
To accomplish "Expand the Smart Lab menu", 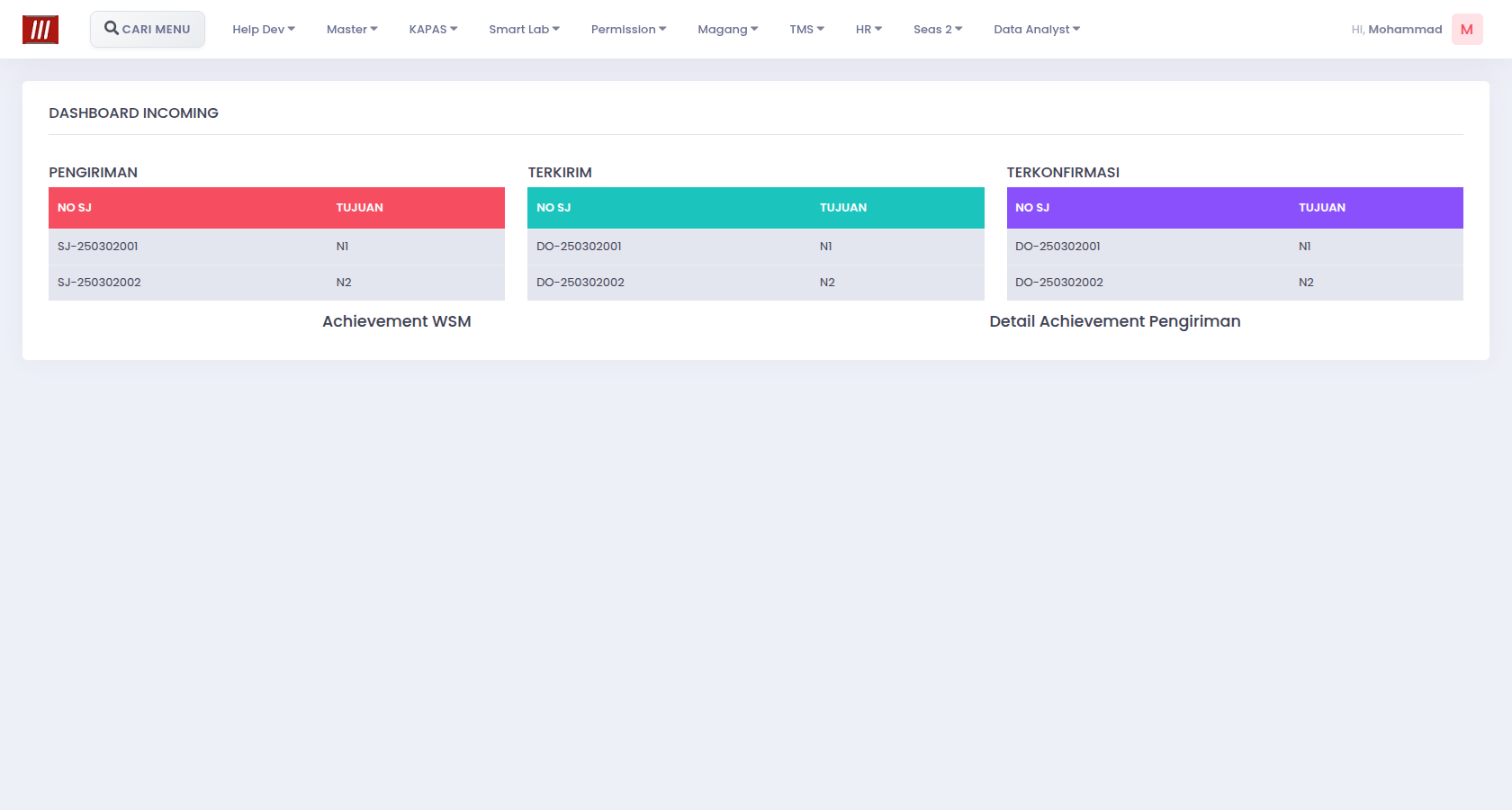I will [x=524, y=30].
